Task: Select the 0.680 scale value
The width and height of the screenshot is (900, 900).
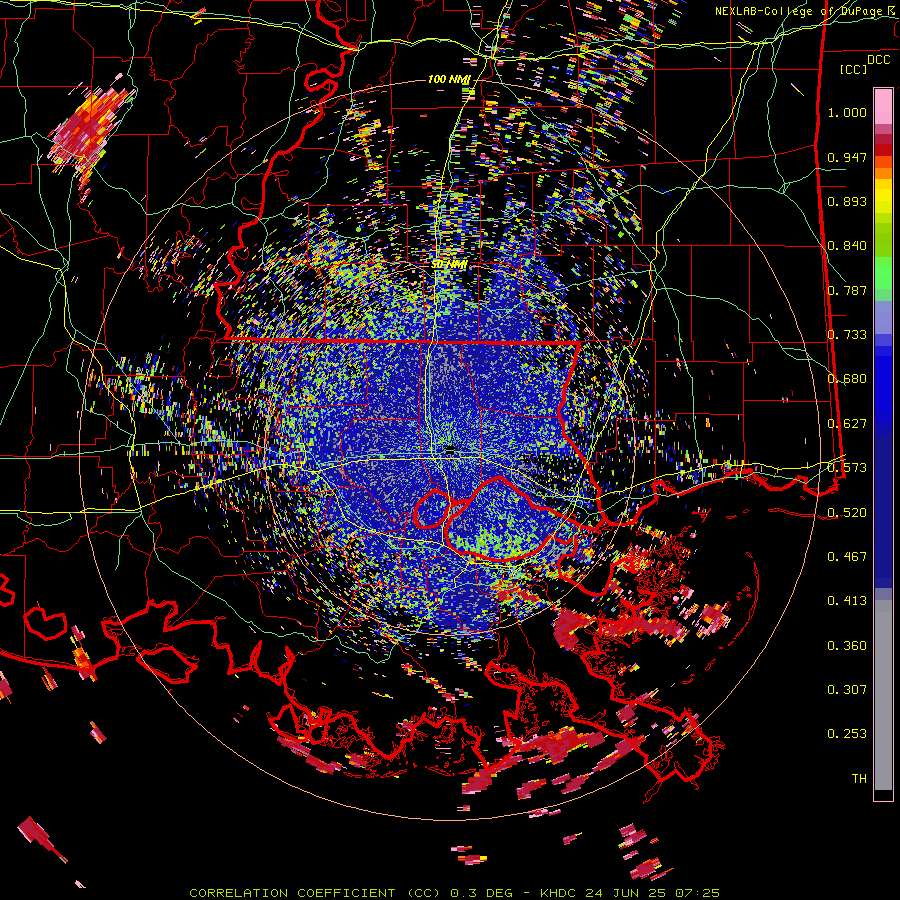Action: 847,379
